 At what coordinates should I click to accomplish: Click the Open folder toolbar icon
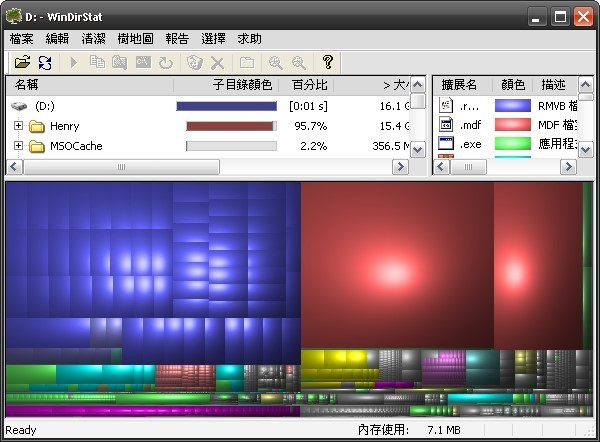pos(22,62)
